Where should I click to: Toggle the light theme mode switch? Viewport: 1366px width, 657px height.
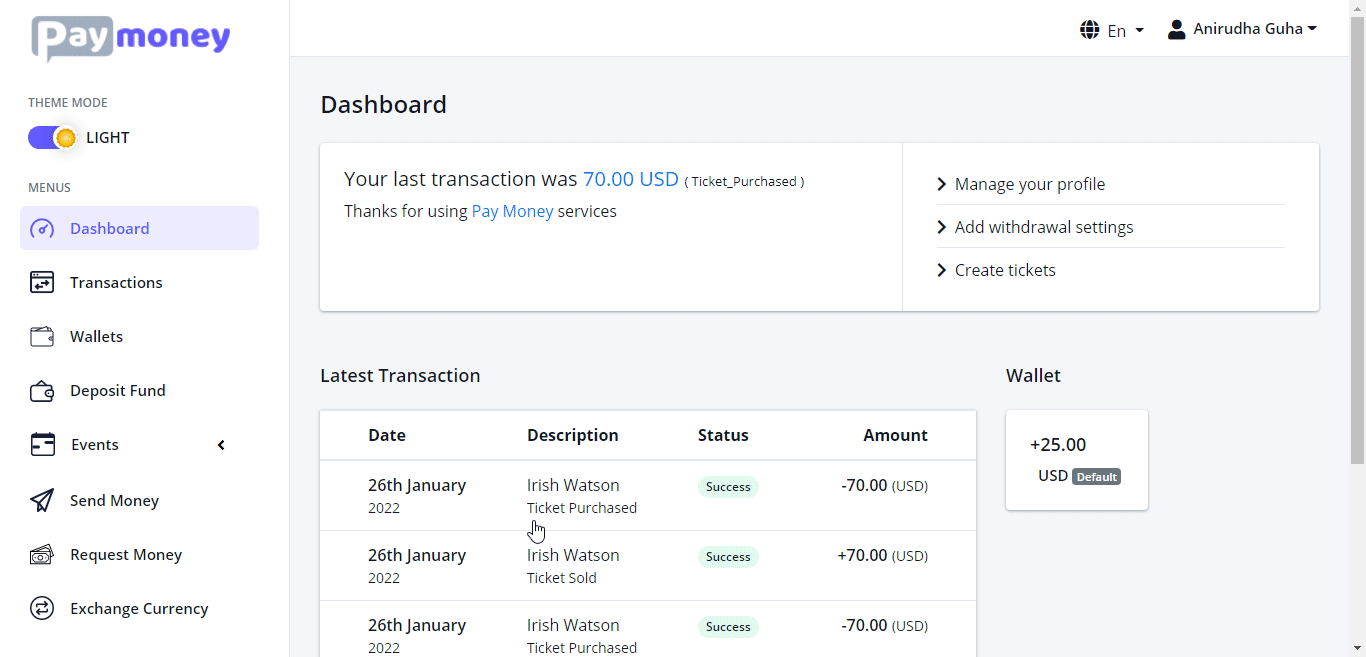pyautogui.click(x=52, y=138)
